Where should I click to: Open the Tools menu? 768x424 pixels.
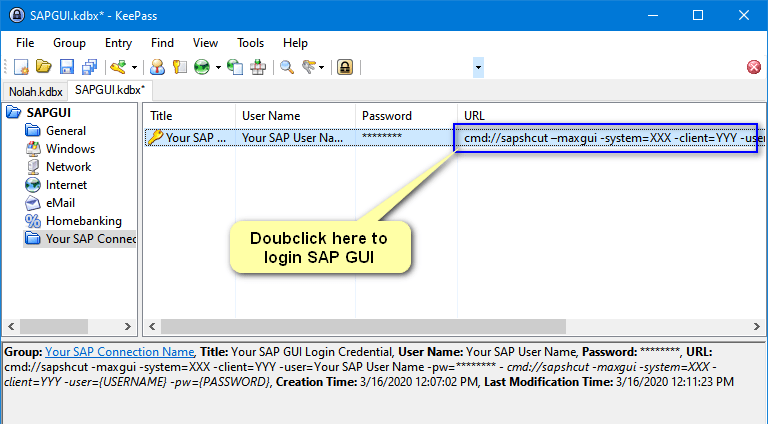tap(250, 43)
